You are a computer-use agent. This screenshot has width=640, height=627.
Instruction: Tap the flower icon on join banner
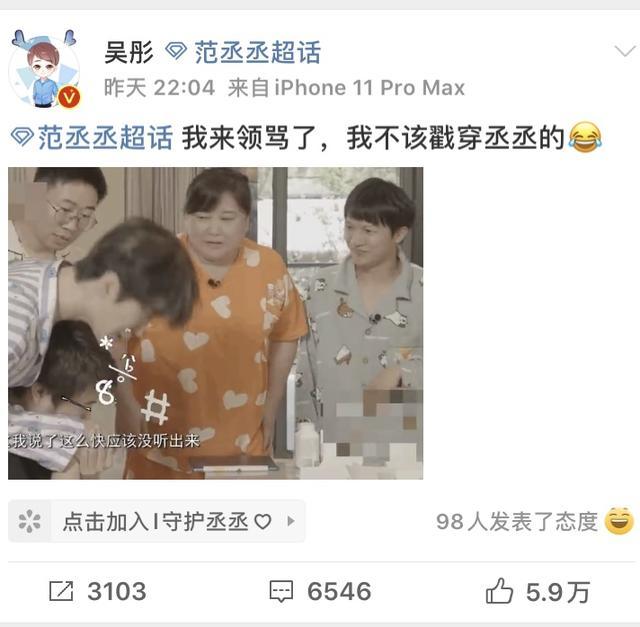pos(29,521)
